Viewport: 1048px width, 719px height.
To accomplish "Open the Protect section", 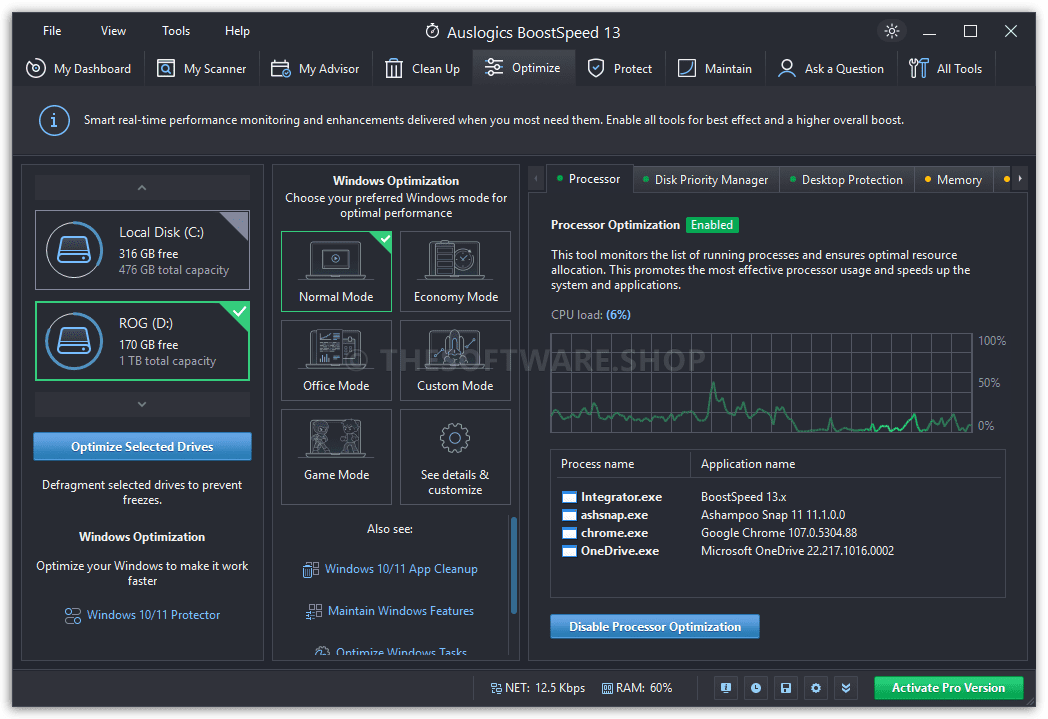I will tap(620, 68).
